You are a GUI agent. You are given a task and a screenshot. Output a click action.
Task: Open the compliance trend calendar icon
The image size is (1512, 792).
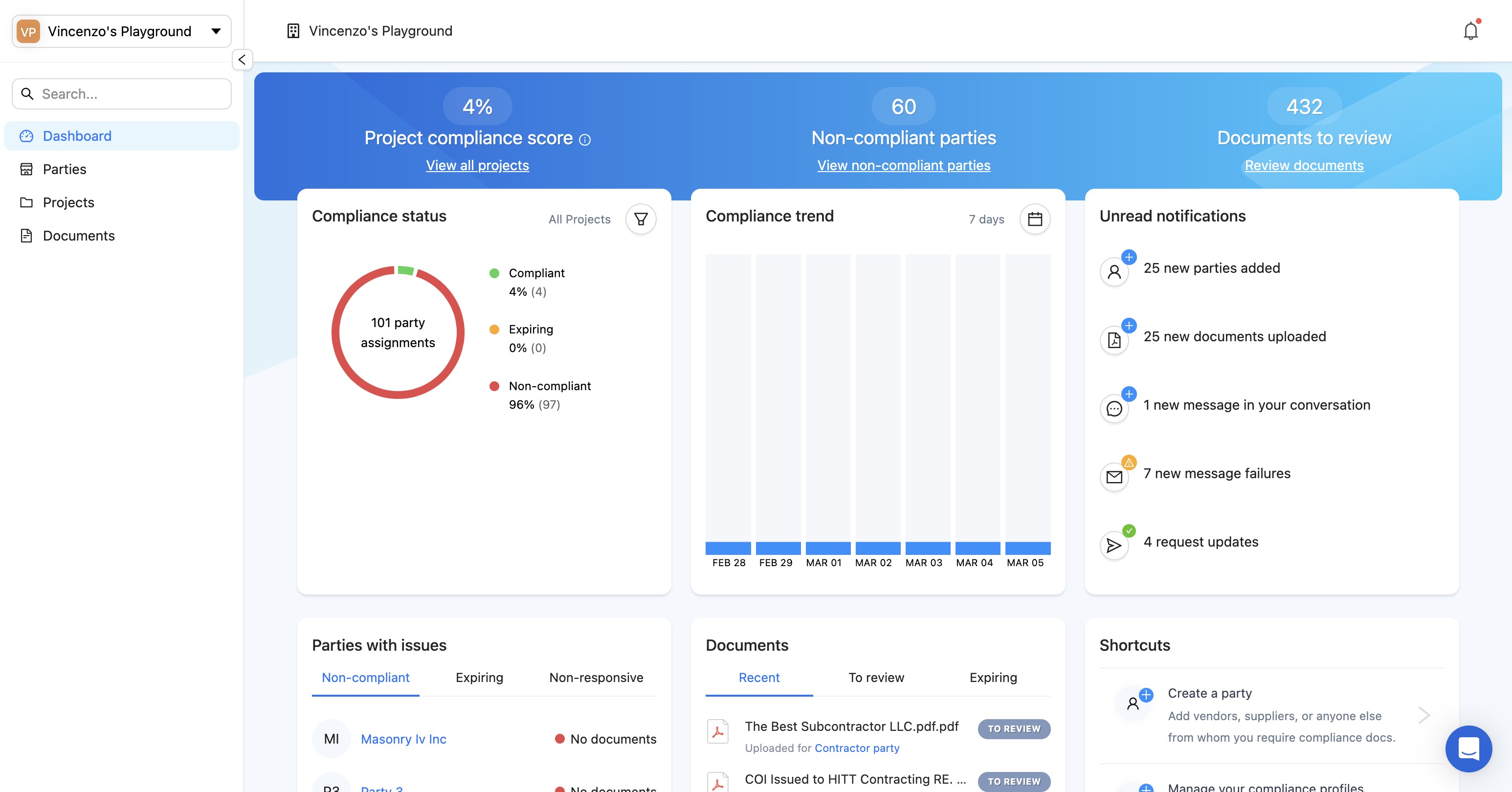(x=1035, y=219)
